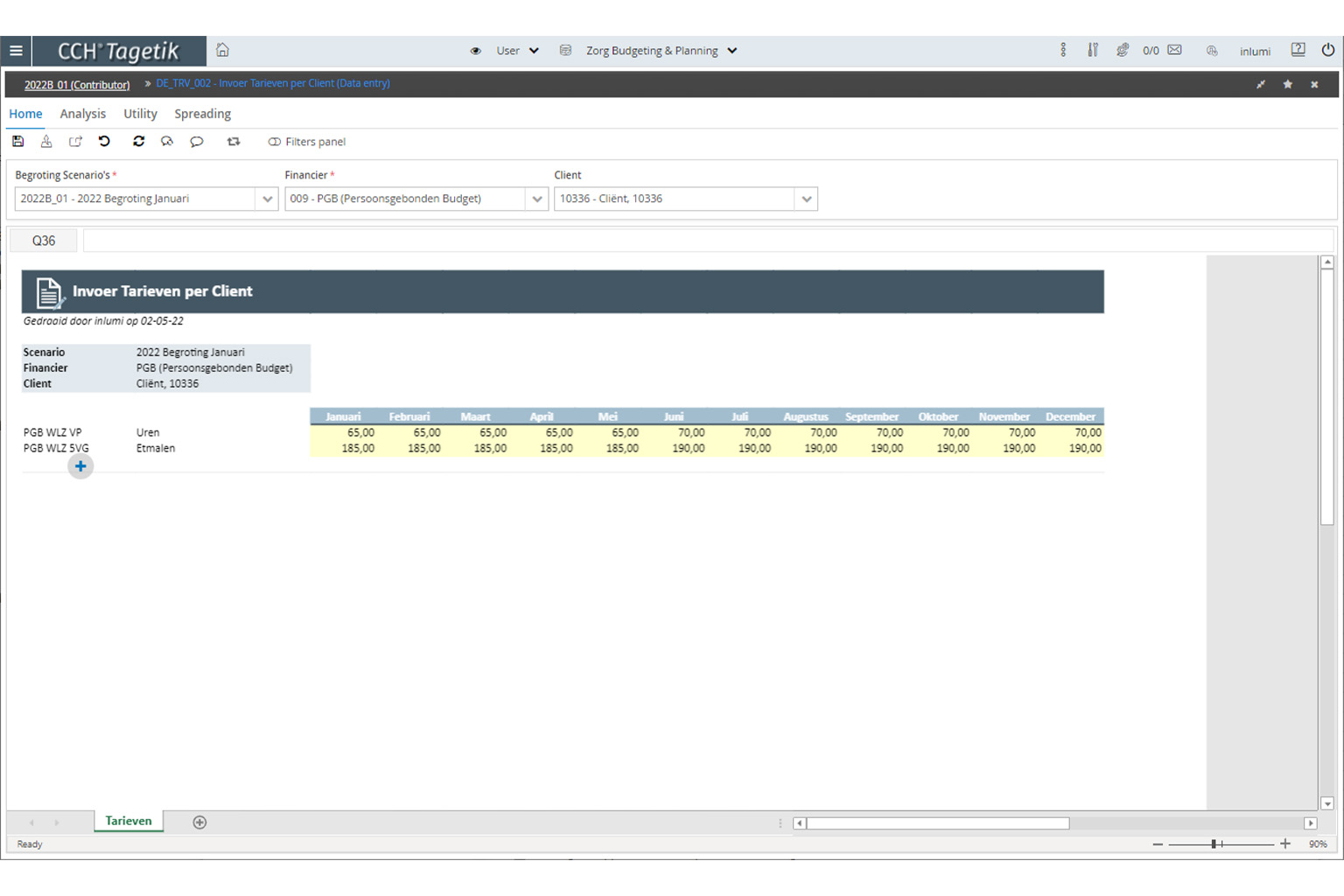
Task: Click the power logout icon
Action: (x=1327, y=51)
